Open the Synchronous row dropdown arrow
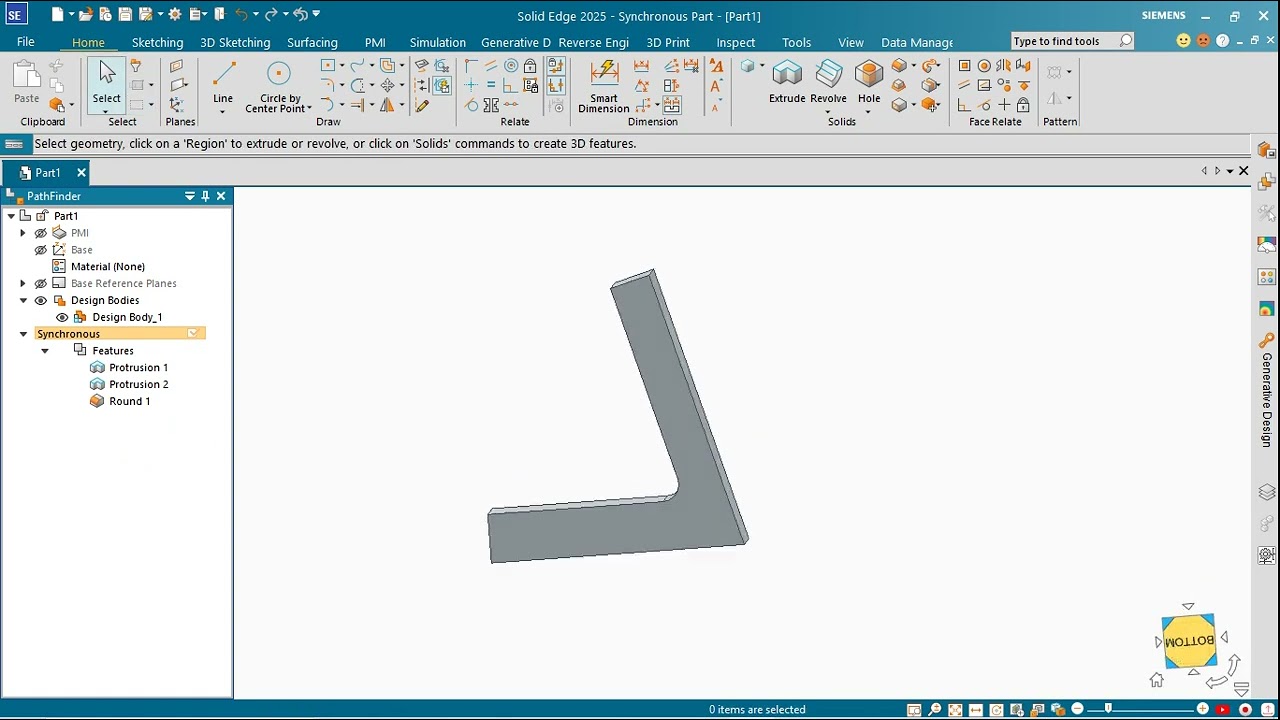The width and height of the screenshot is (1280, 720). click(193, 334)
